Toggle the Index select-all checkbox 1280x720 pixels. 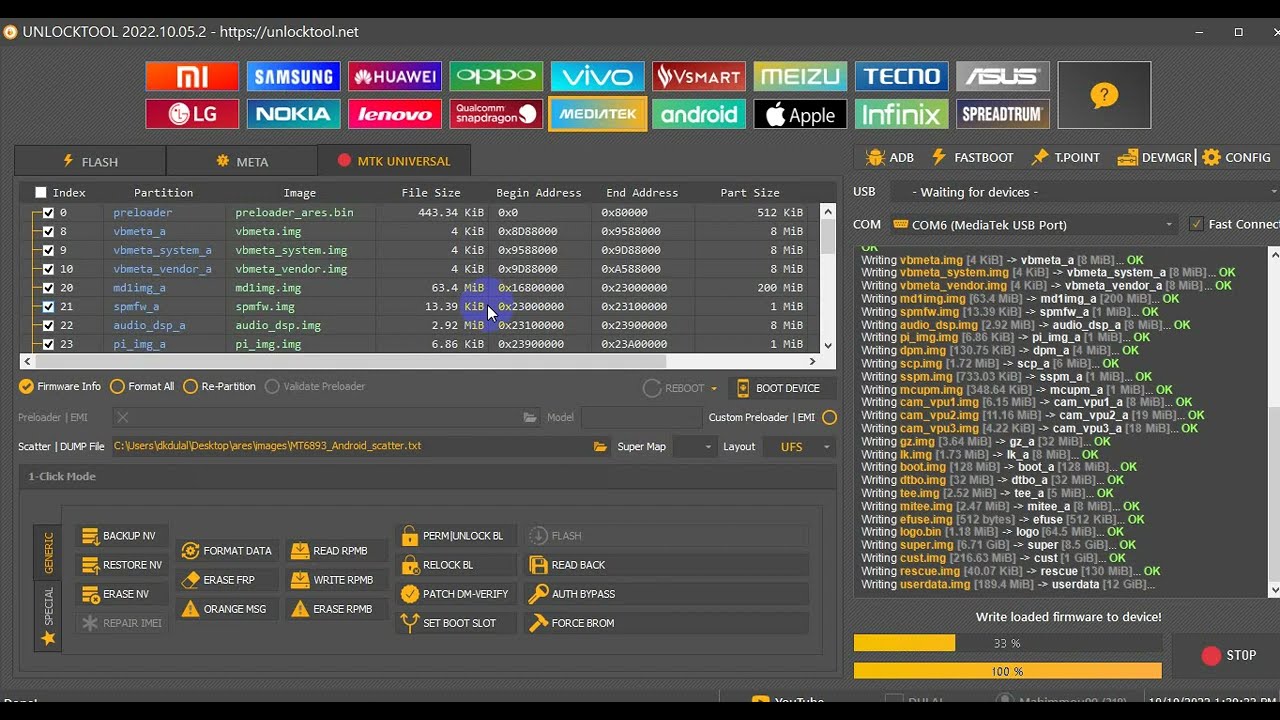coord(41,193)
